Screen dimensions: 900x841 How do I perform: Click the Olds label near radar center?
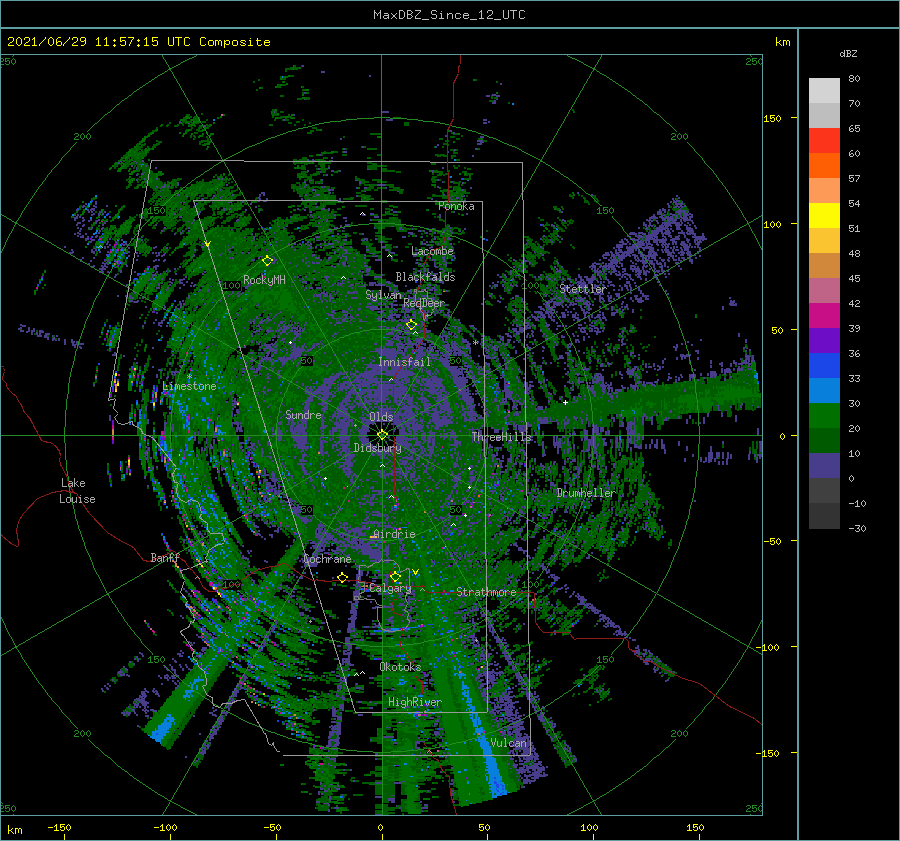click(381, 417)
